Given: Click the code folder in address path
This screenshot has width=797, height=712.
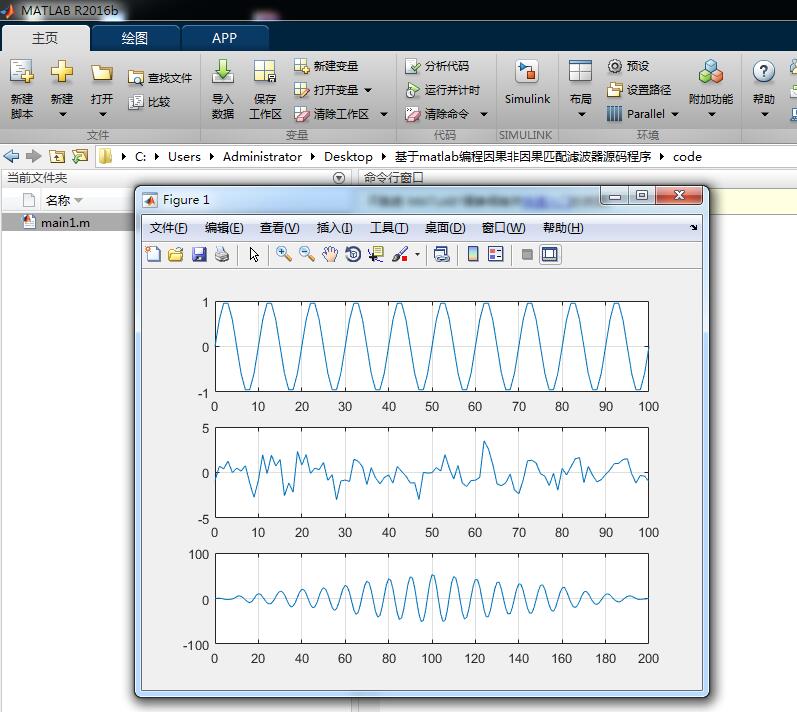Looking at the screenshot, I should click(x=687, y=157).
